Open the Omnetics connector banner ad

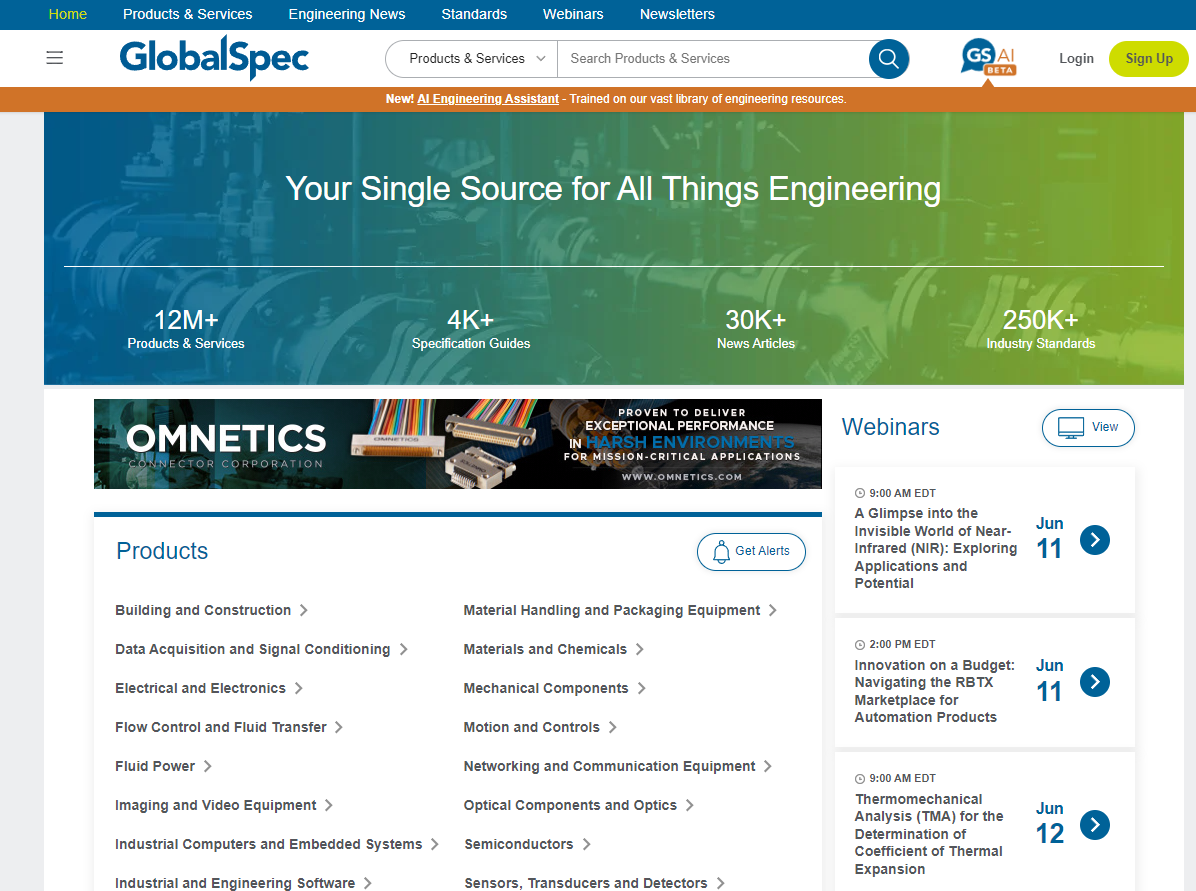pos(458,444)
